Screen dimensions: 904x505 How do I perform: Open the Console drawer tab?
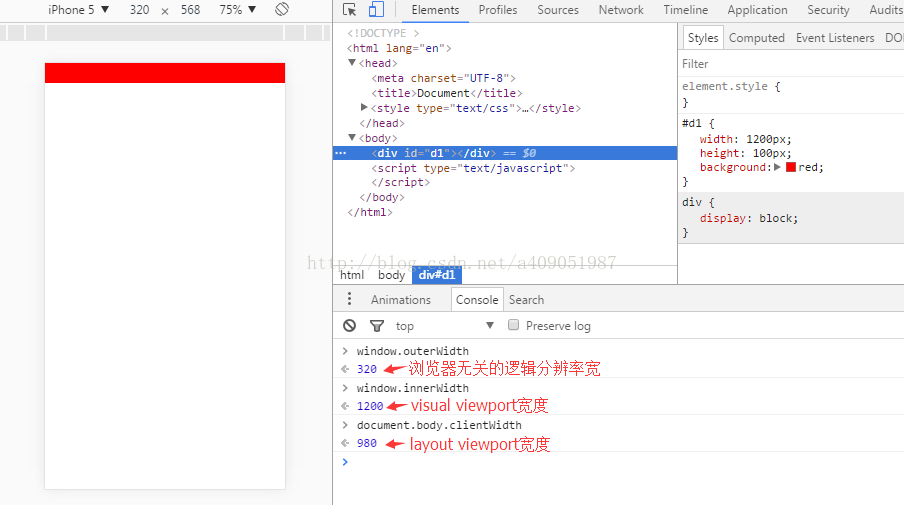(477, 300)
